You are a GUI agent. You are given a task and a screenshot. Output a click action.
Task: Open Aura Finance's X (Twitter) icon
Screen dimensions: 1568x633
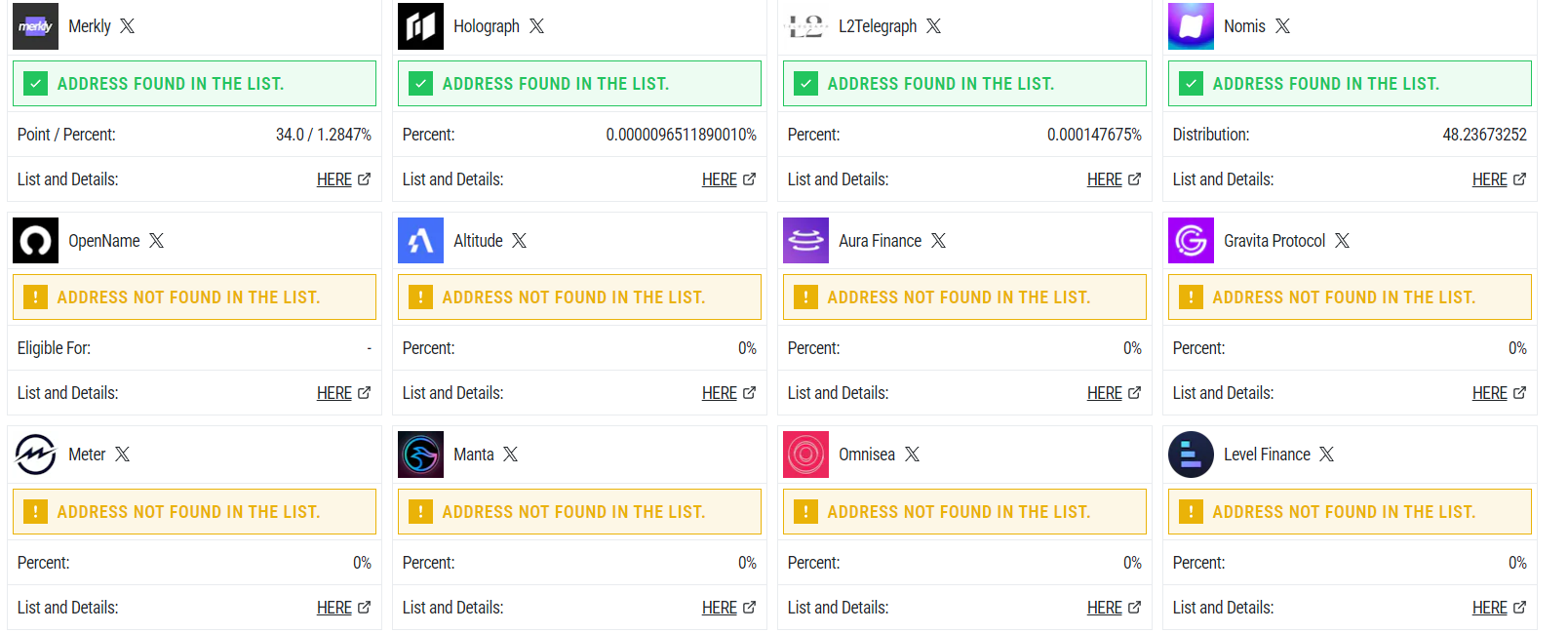pos(939,240)
